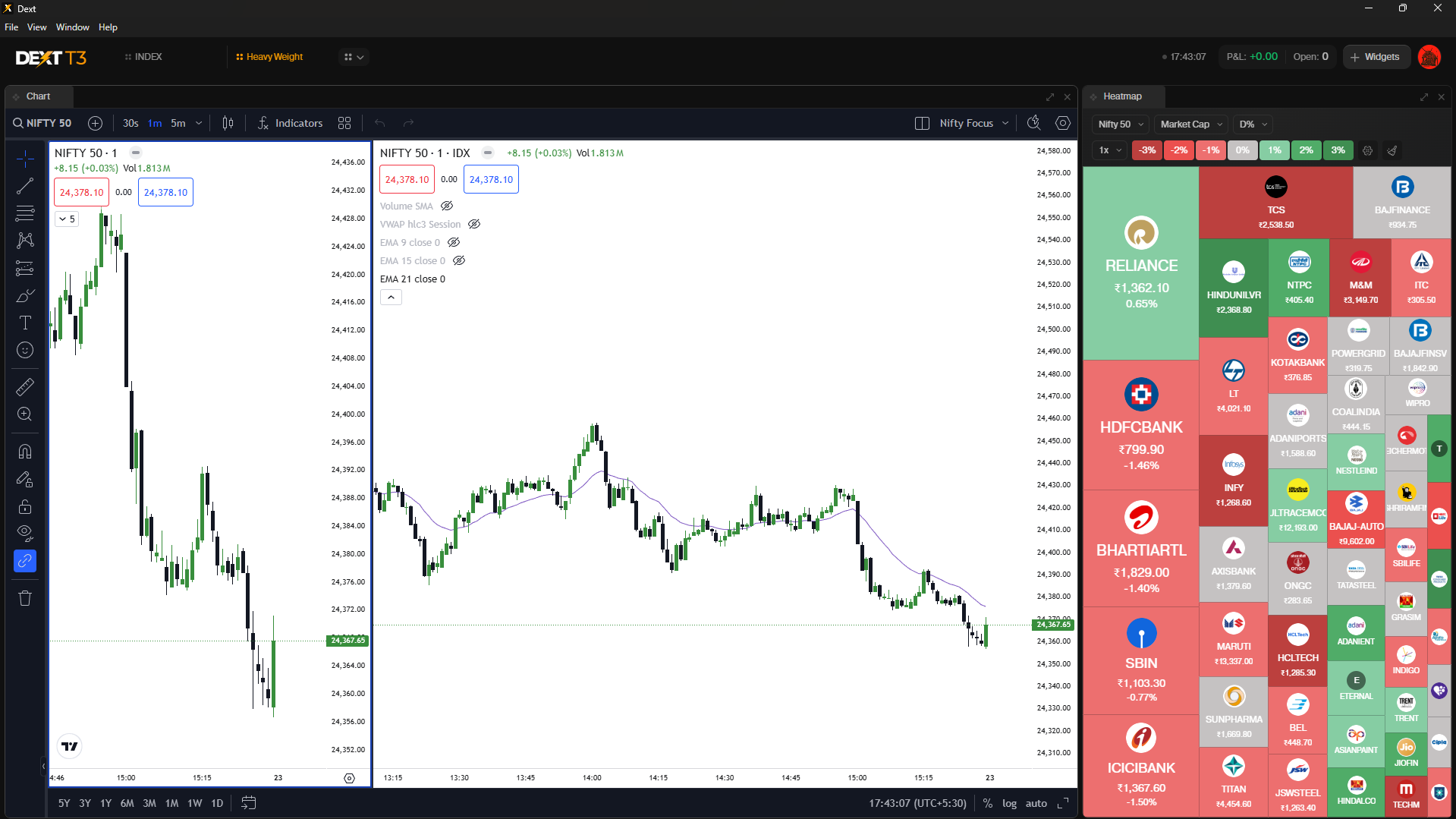Image resolution: width=1456 pixels, height=819 pixels.
Task: Open the File menu
Action: [11, 27]
